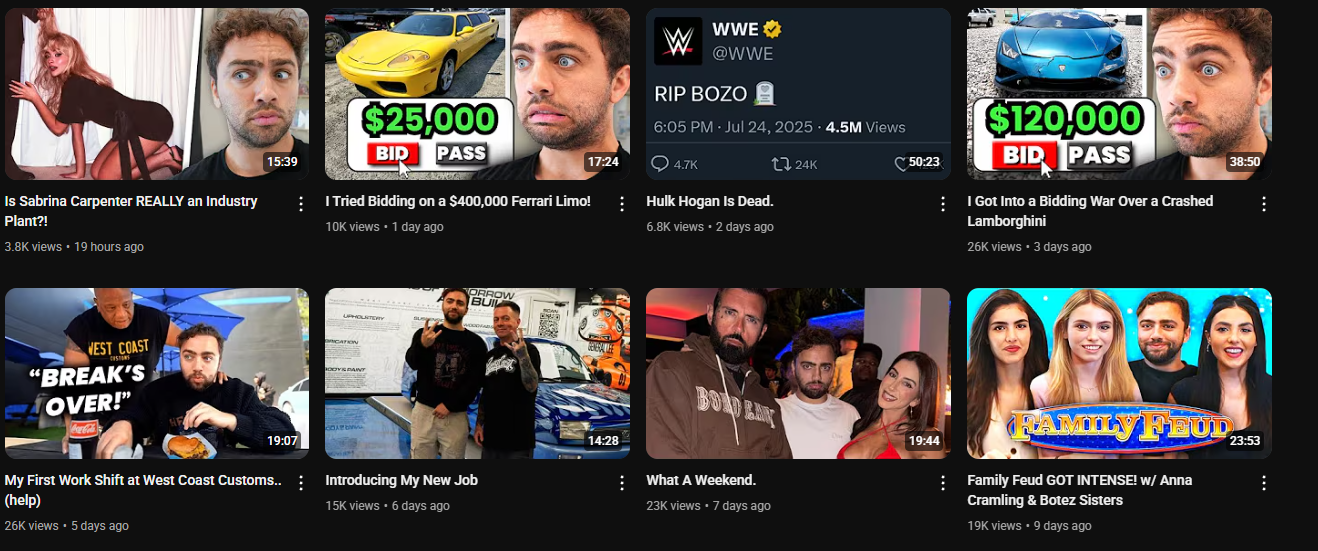Viewport: 1318px width, 551px height.
Task: Open options menu for Crashed Lamborghini video
Action: tap(1264, 204)
